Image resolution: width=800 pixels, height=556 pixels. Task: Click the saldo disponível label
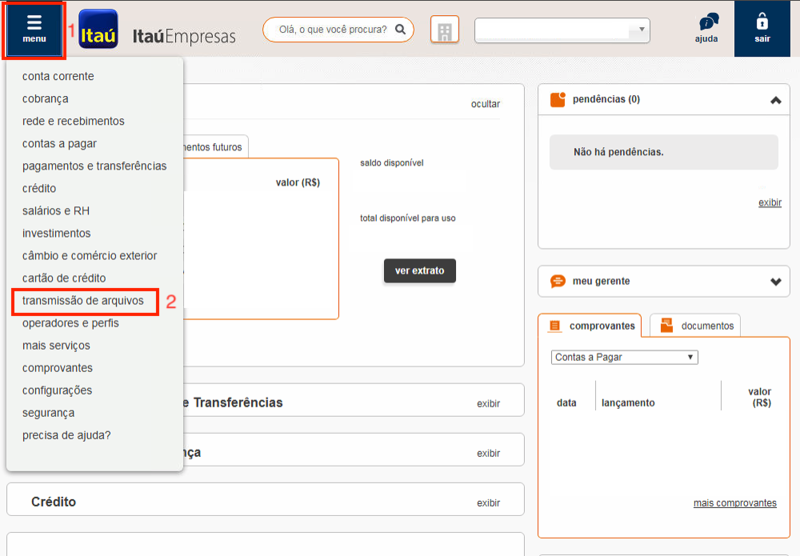pos(392,163)
